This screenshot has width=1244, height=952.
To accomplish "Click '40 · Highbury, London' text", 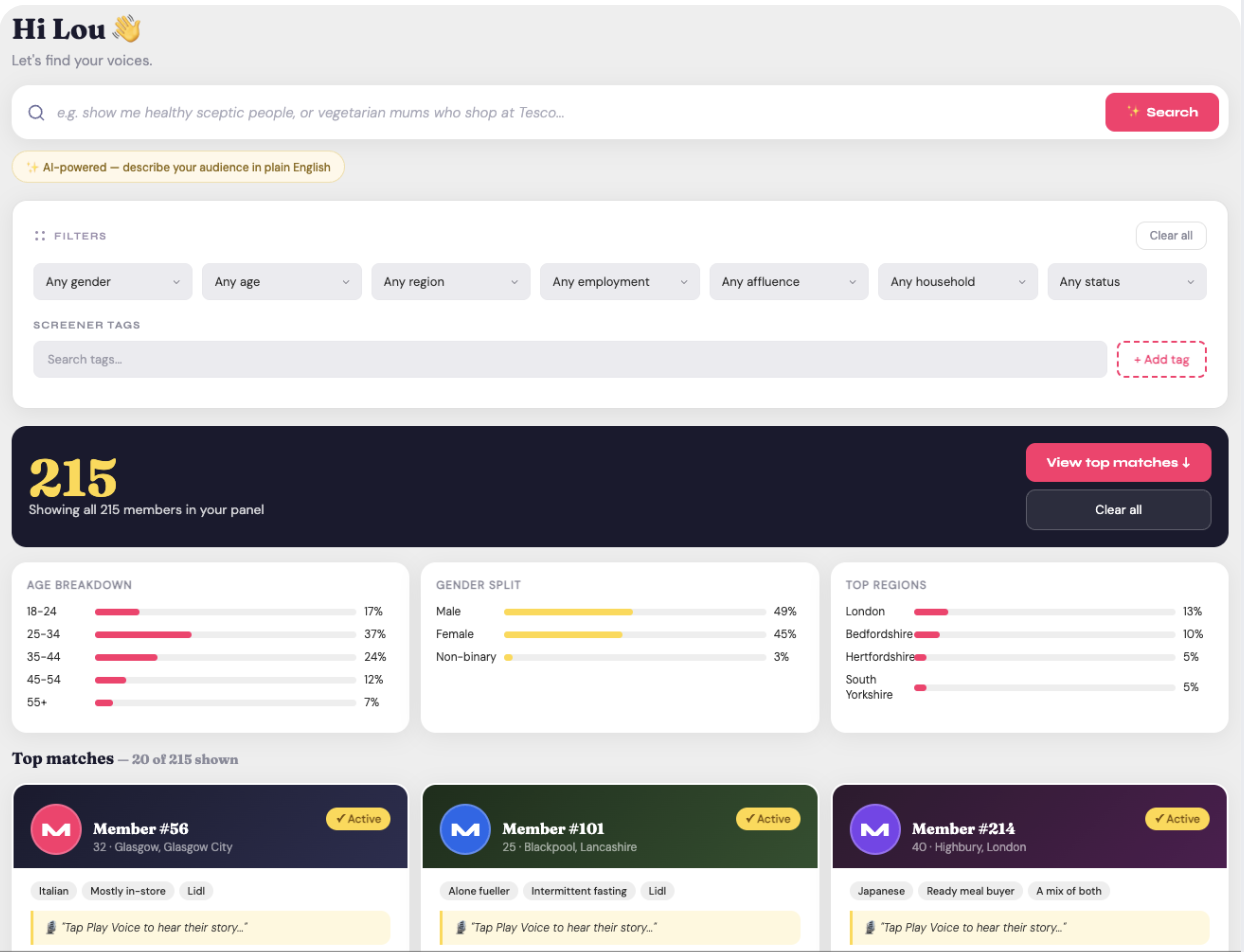I will coord(969,847).
